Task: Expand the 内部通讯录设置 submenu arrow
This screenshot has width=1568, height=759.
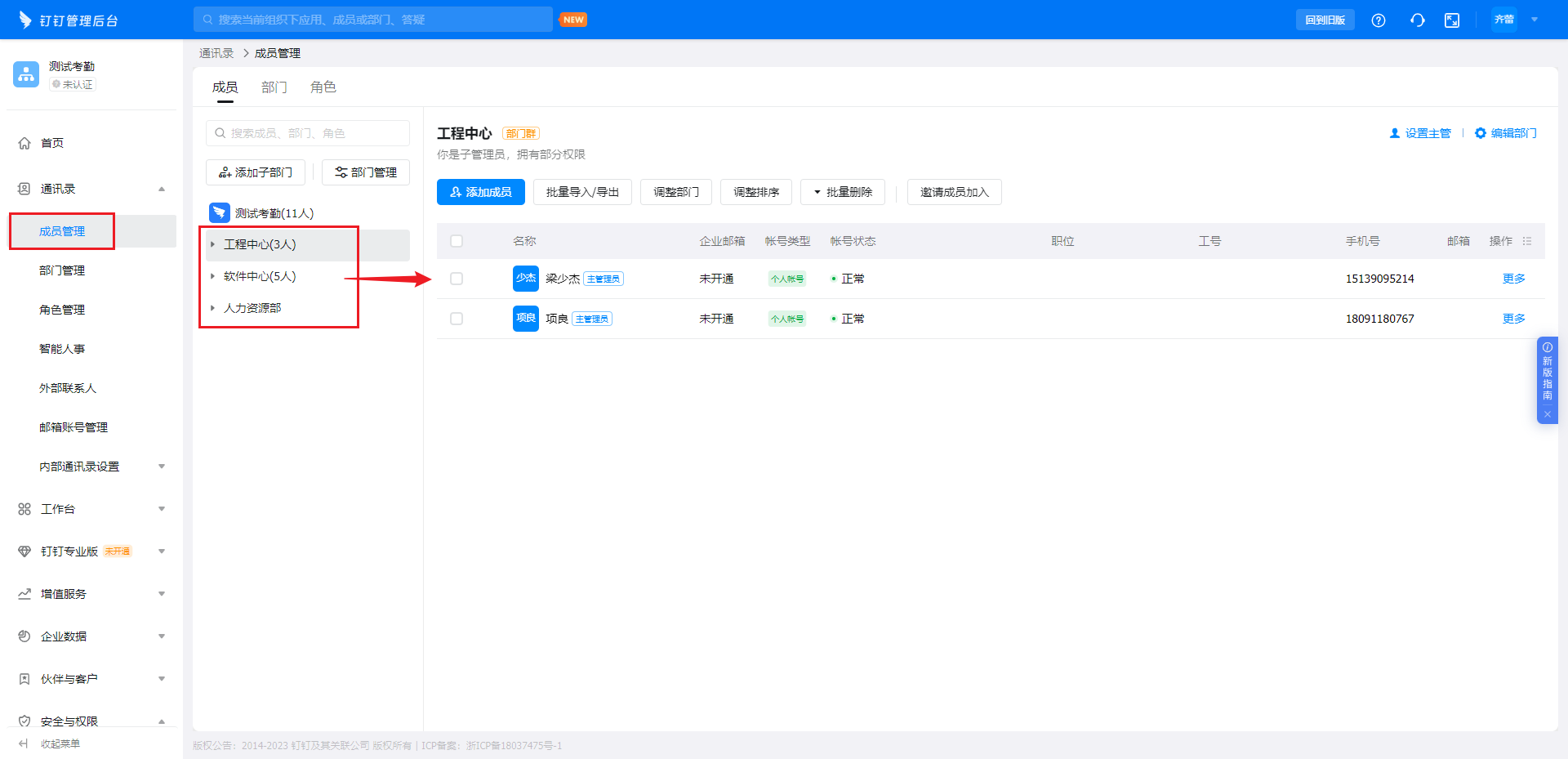Action: click(x=162, y=467)
